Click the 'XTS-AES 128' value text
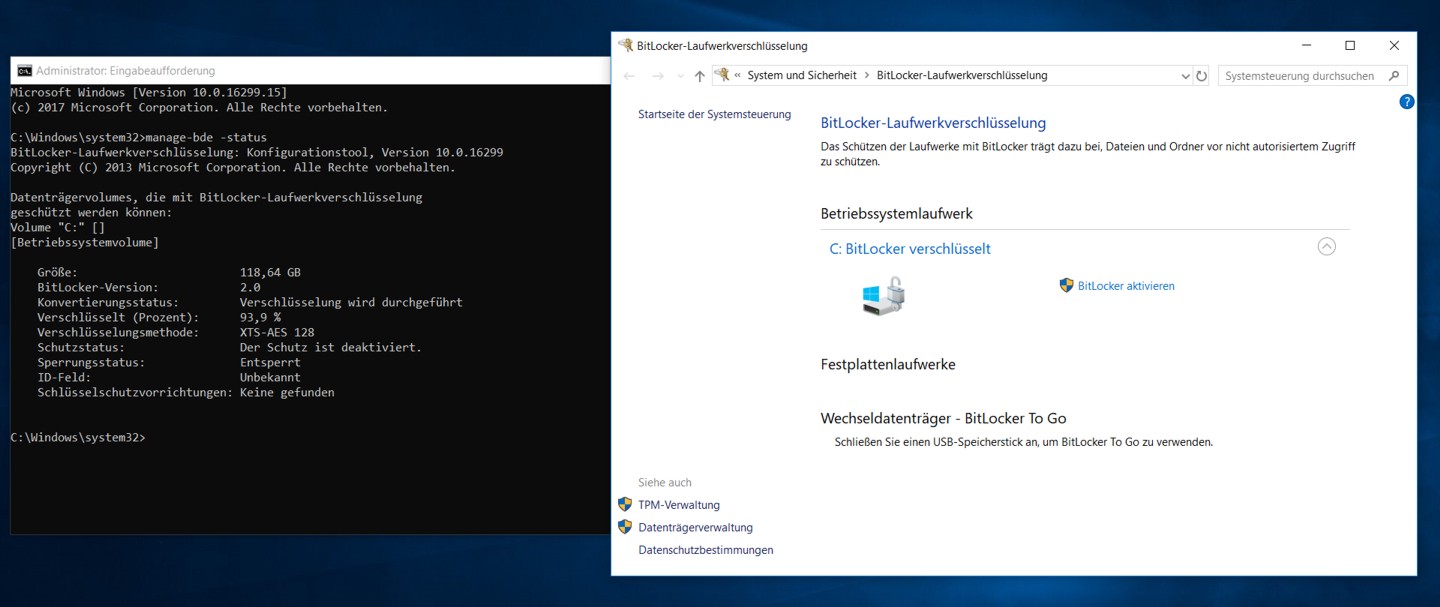The height and width of the screenshot is (607, 1440). (x=277, y=332)
